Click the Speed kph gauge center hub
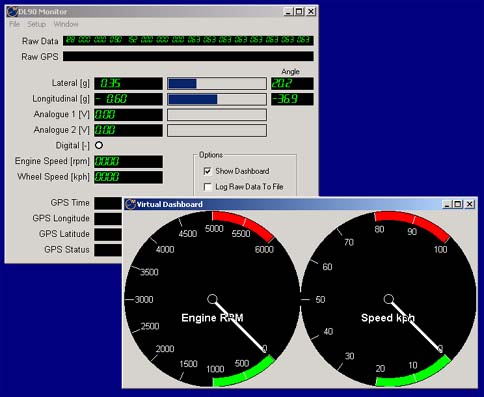484x397 pixels. 388,299
